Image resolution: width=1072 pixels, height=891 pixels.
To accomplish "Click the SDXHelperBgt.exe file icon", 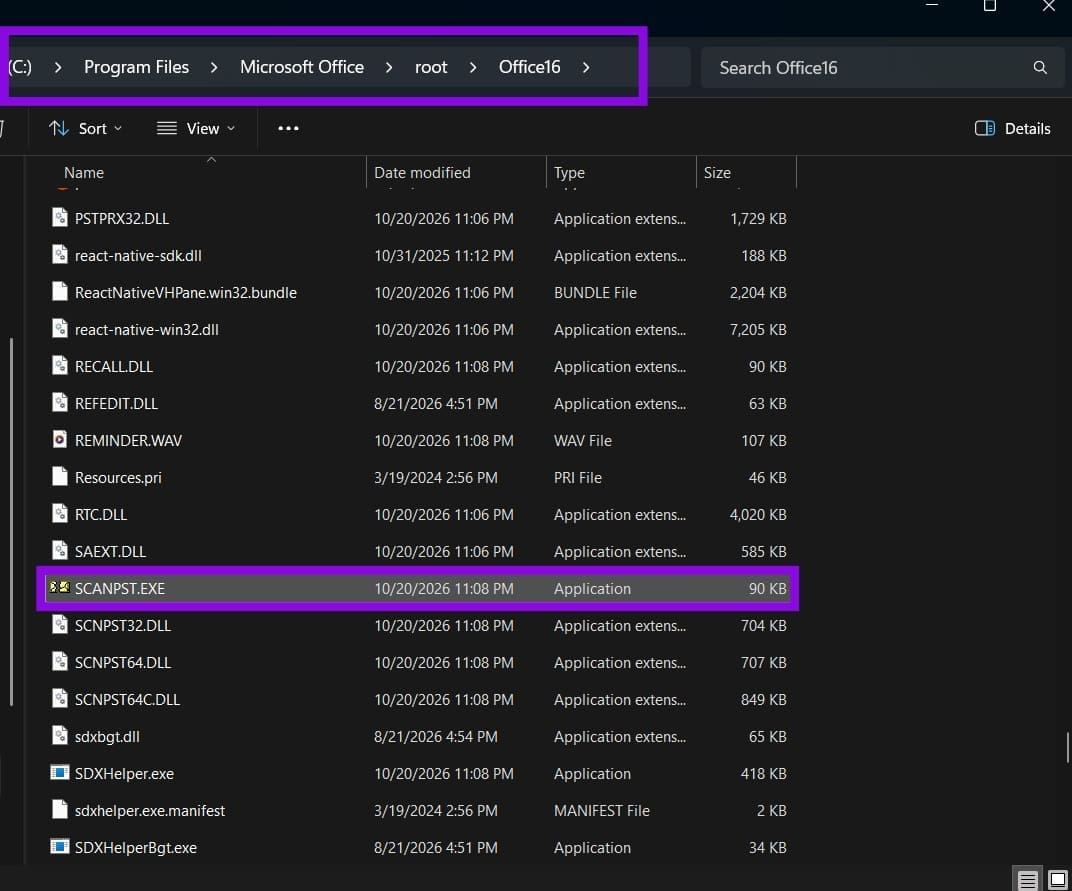I will click(59, 847).
